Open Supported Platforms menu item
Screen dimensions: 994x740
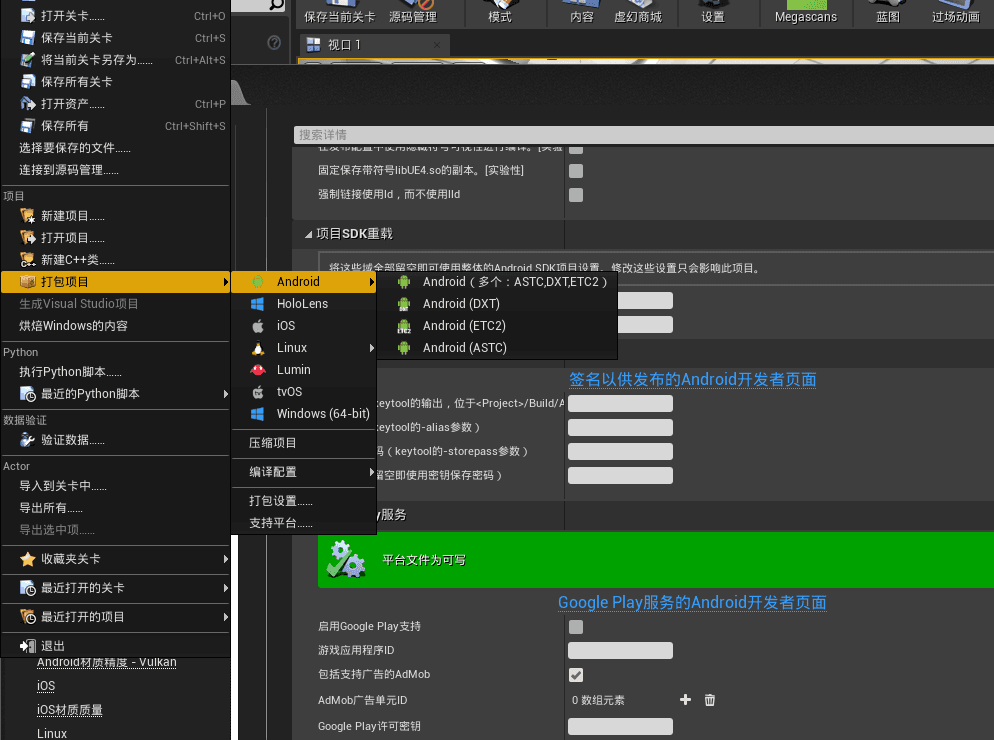(304, 523)
